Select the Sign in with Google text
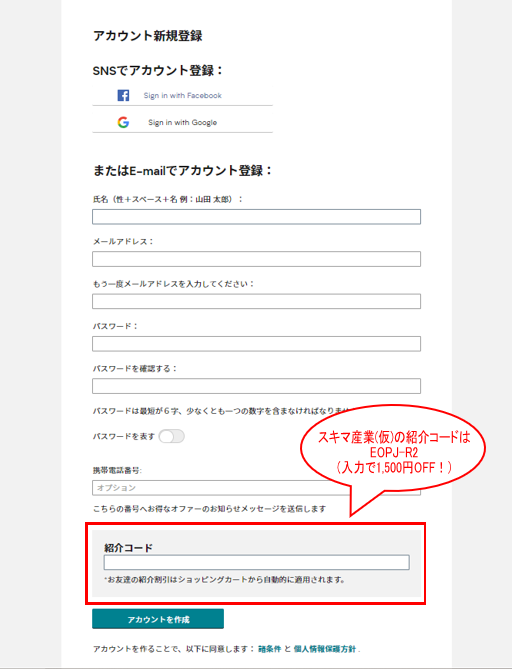512x669 pixels. [183, 122]
